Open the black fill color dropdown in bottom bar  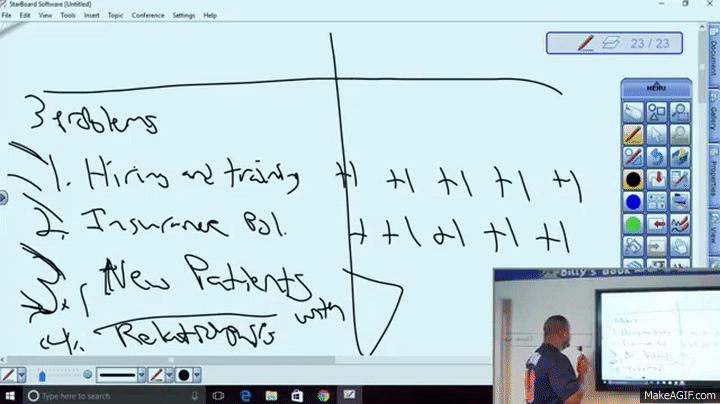coord(196,375)
